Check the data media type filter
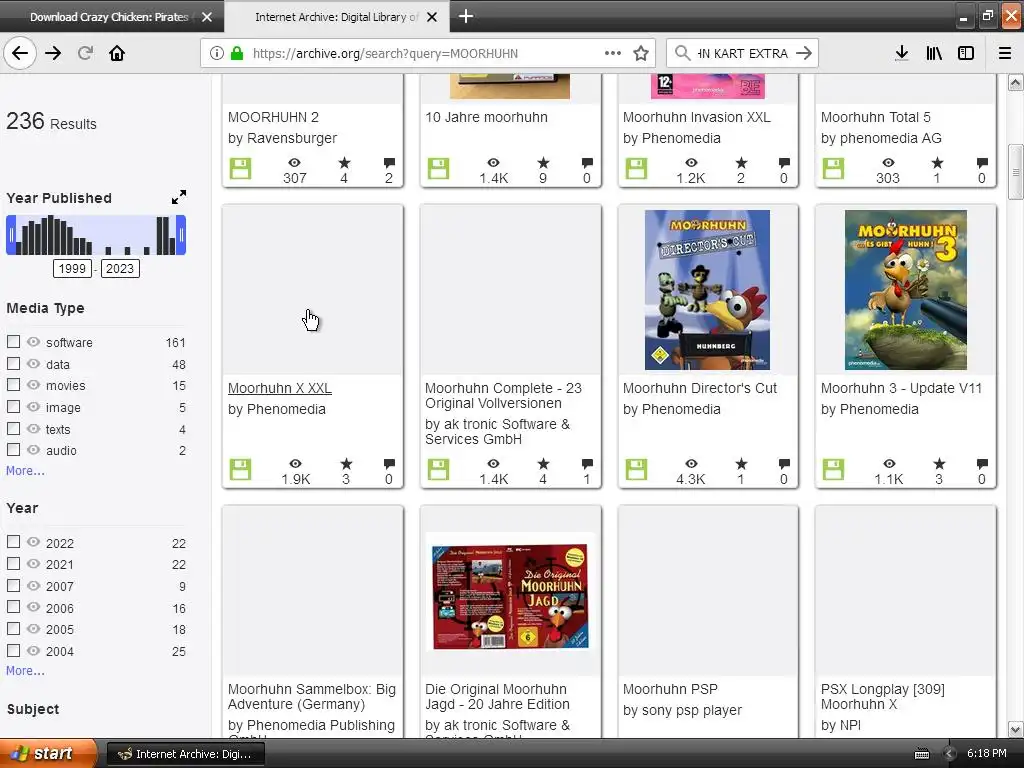1024x768 pixels. [x=13, y=363]
